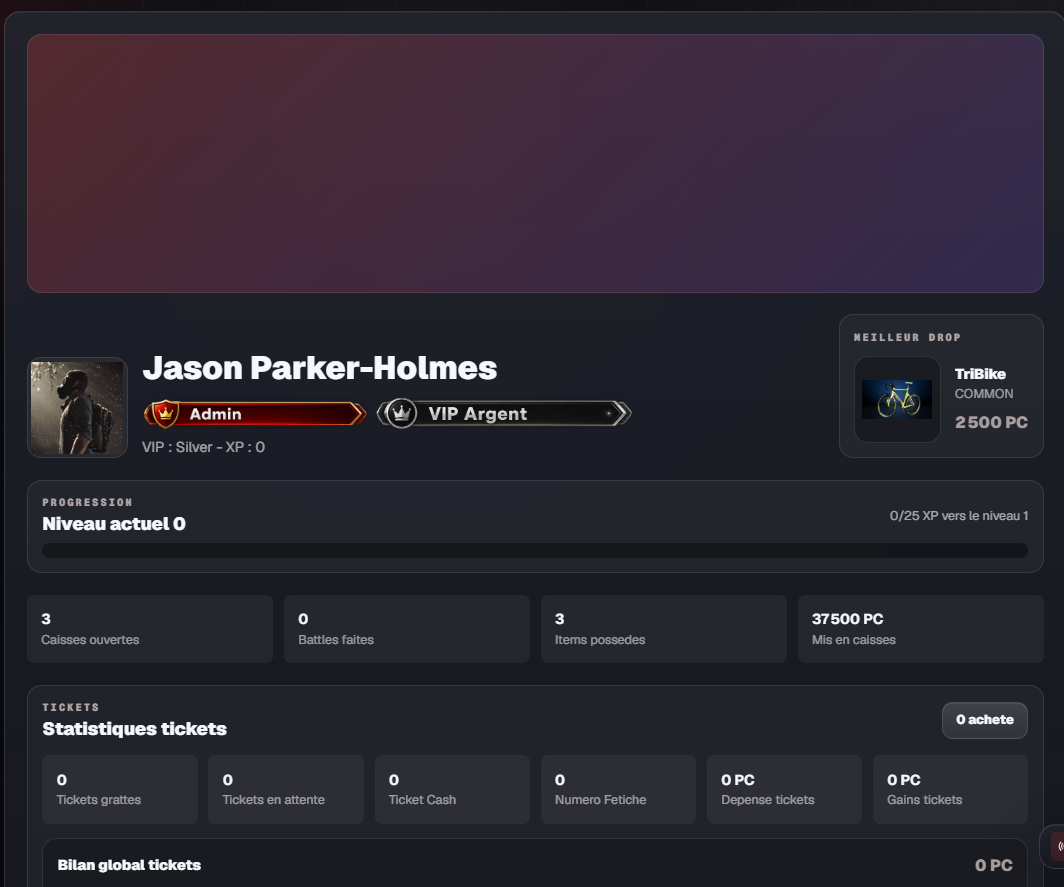Click the Admin badge crown shield icon
The width and height of the screenshot is (1064, 887).
165,413
